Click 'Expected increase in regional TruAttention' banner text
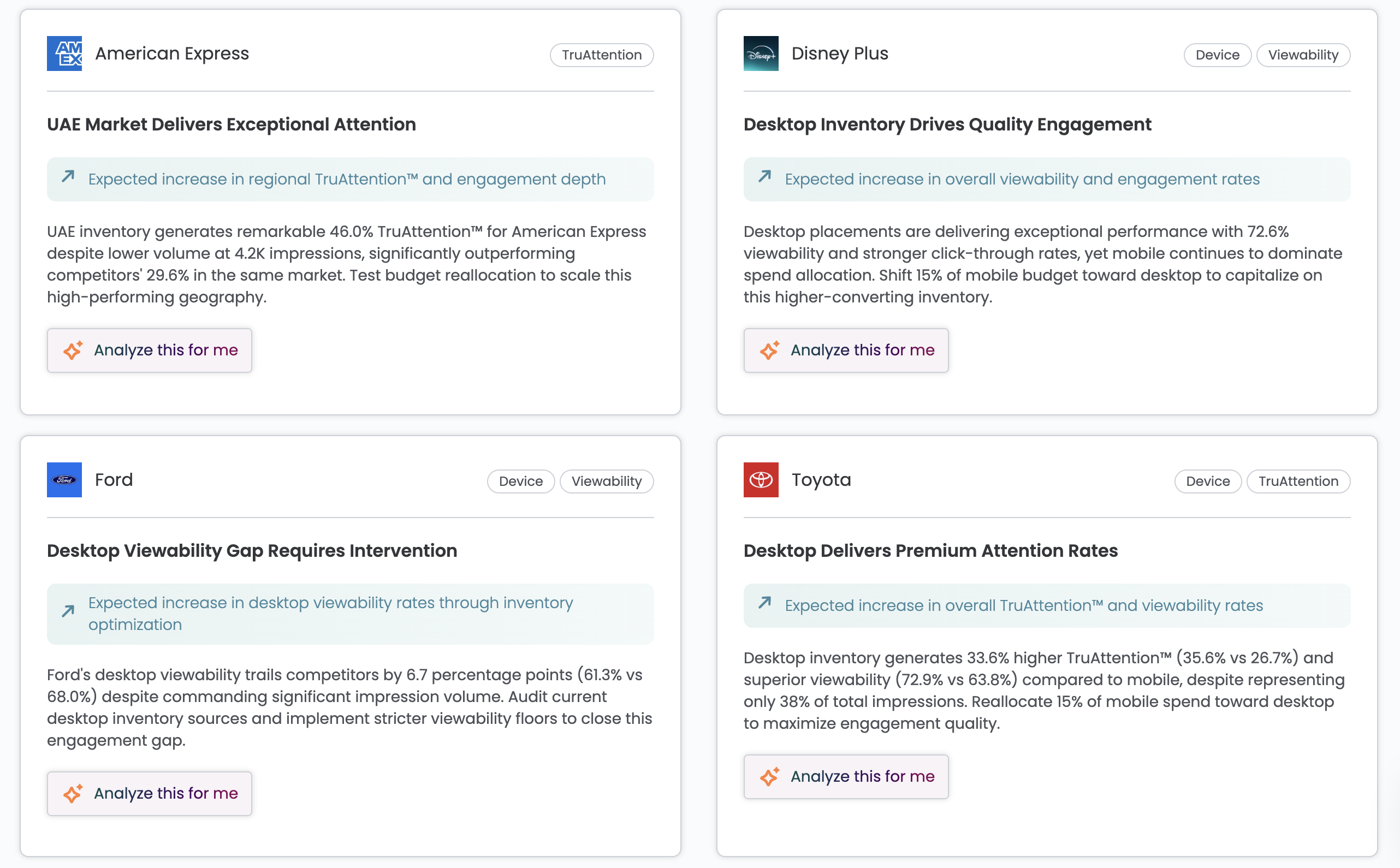 click(x=347, y=179)
